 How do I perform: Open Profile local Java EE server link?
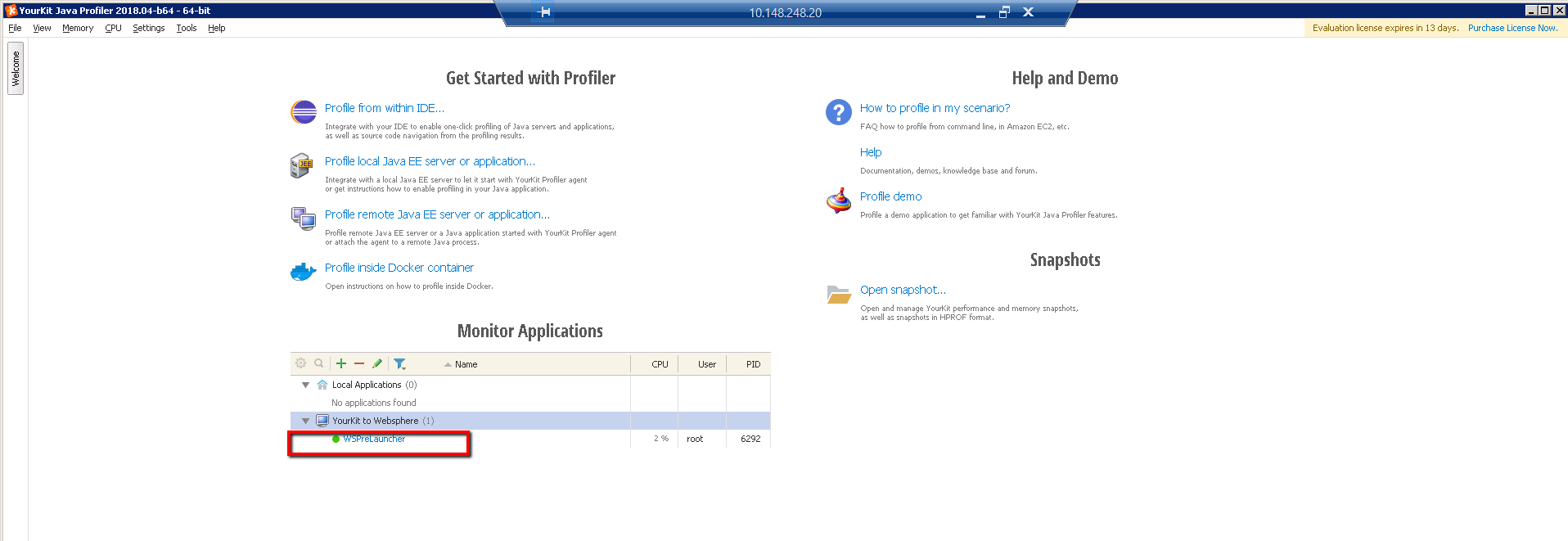pos(430,161)
